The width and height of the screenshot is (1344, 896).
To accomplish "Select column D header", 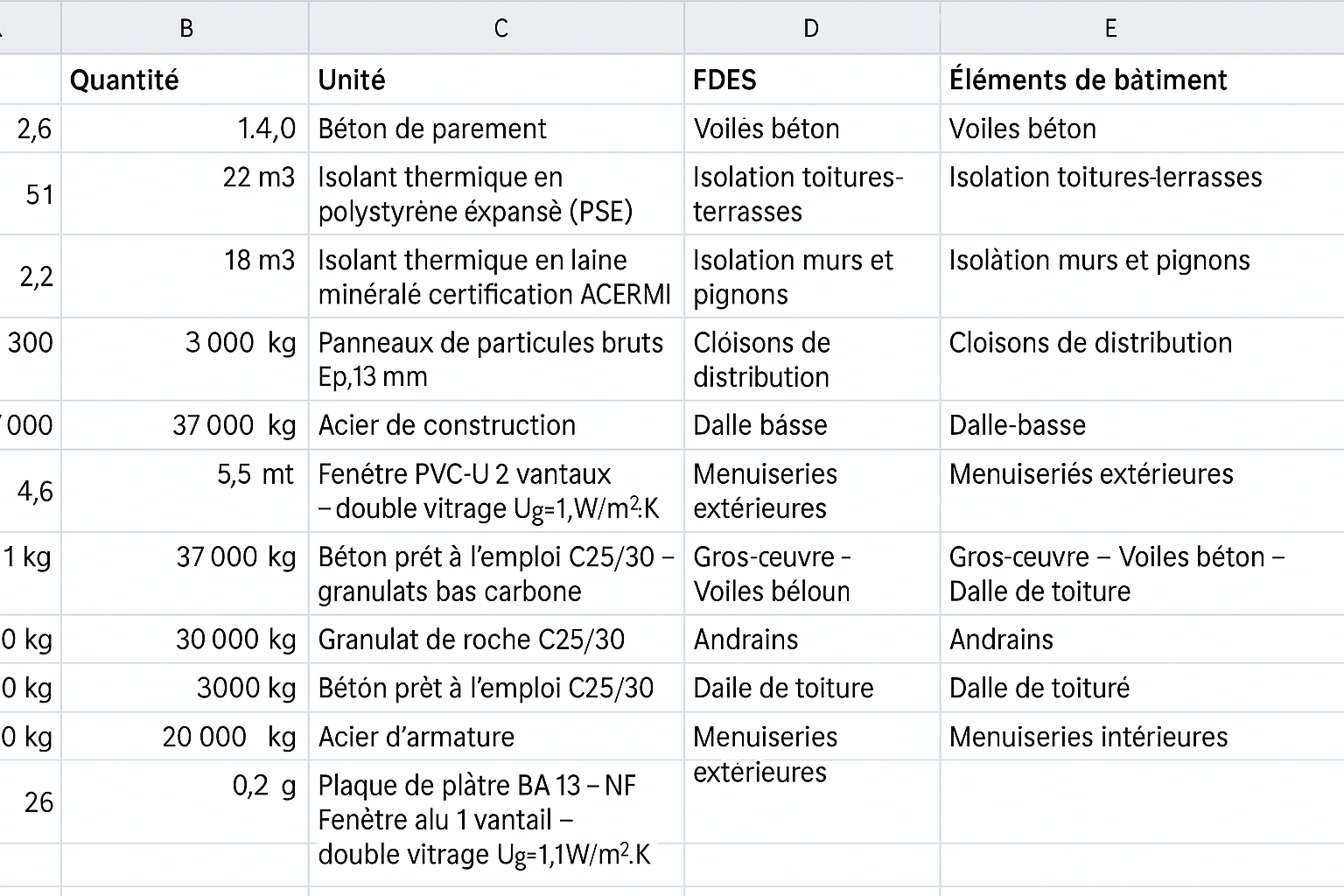I will [810, 27].
